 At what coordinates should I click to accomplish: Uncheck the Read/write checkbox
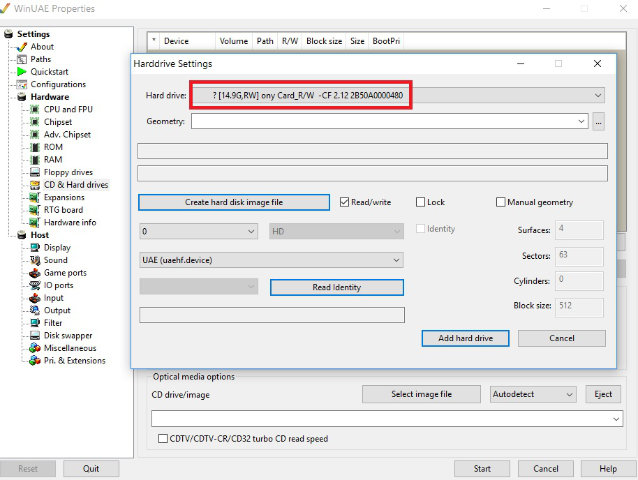click(x=344, y=202)
